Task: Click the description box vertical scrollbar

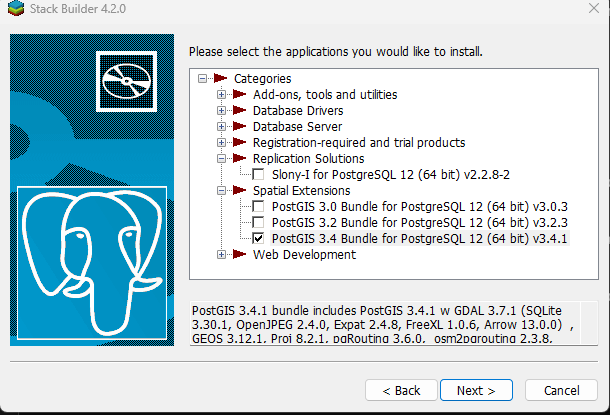Action: 589,323
